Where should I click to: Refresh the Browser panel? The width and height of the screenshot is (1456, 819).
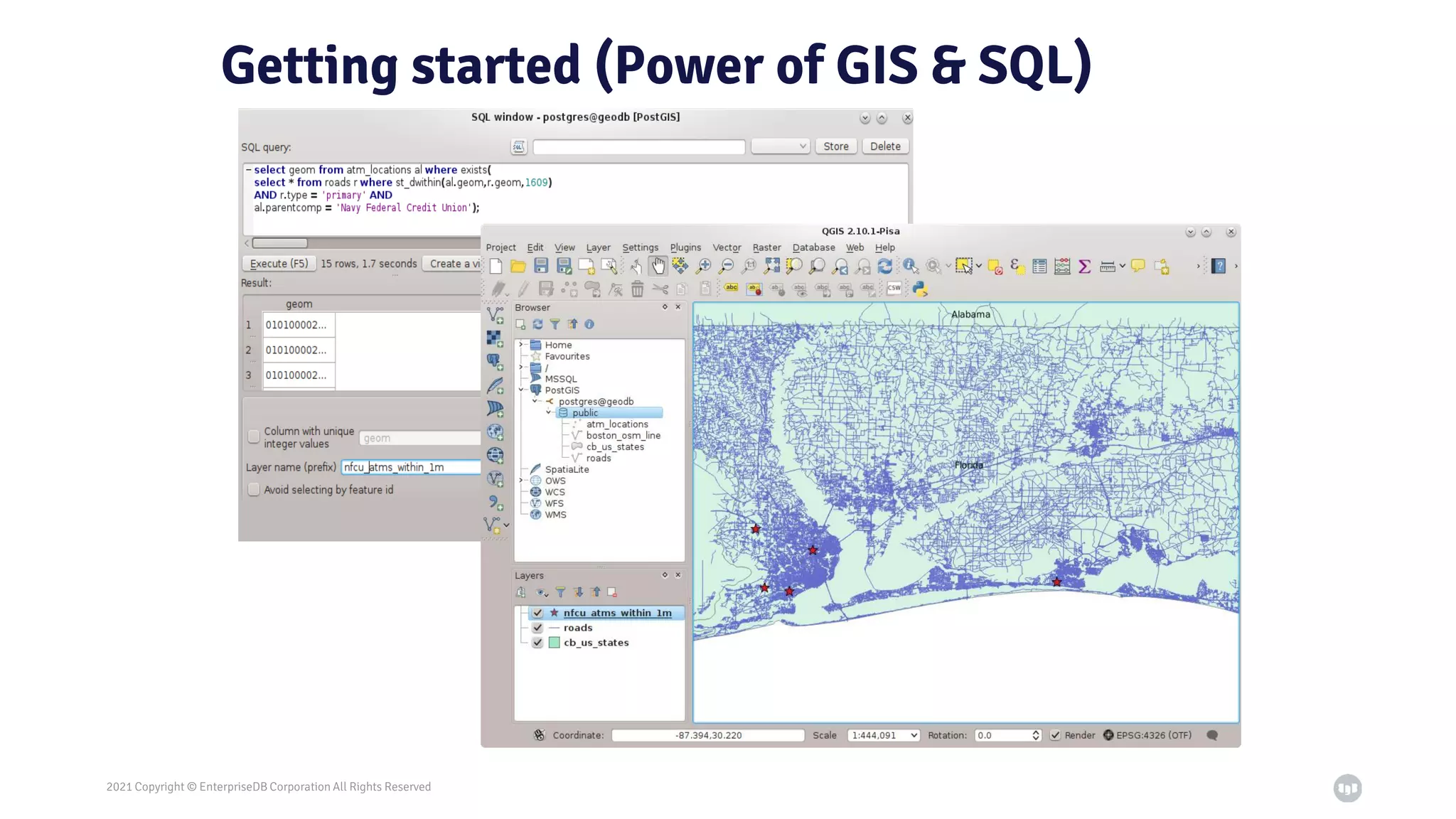[537, 324]
